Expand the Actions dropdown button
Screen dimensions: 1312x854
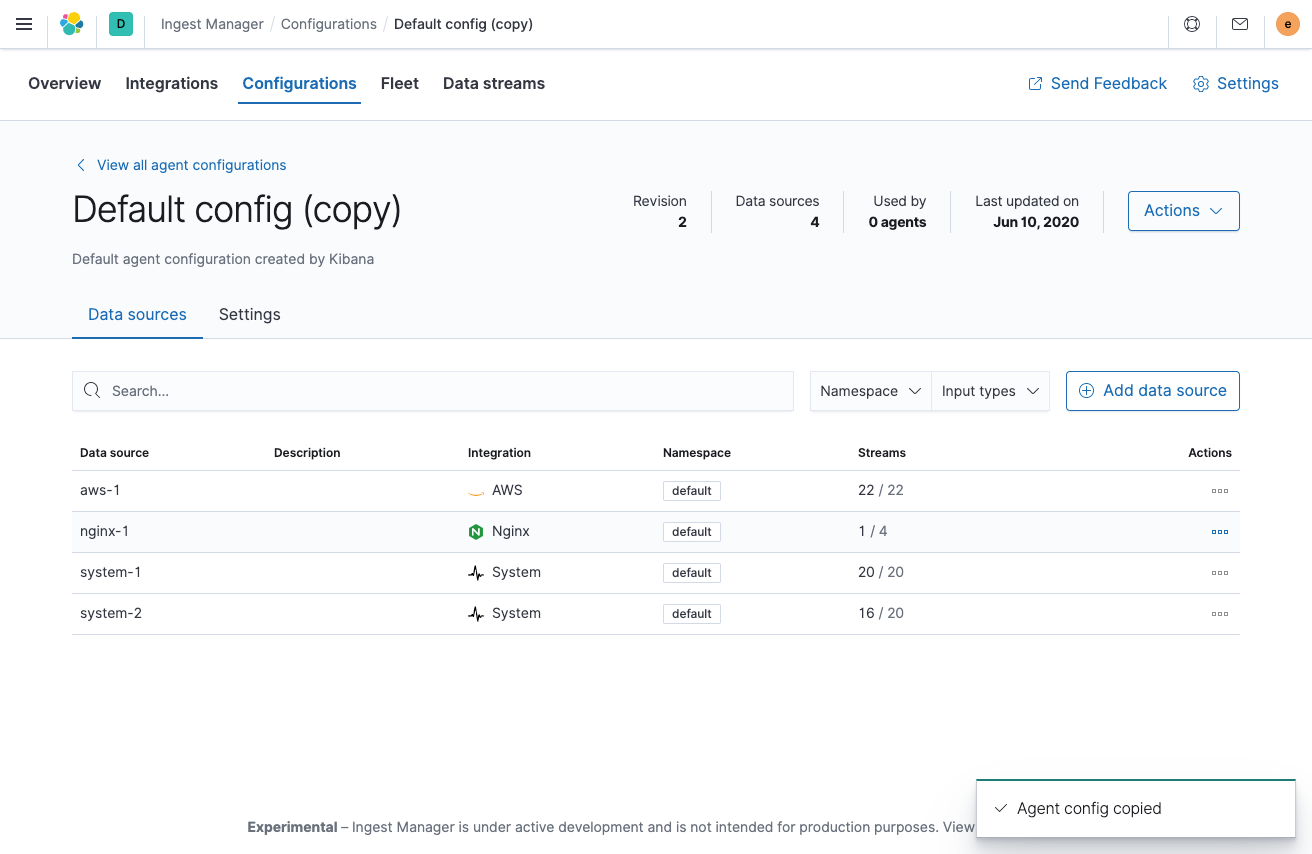[1183, 211]
